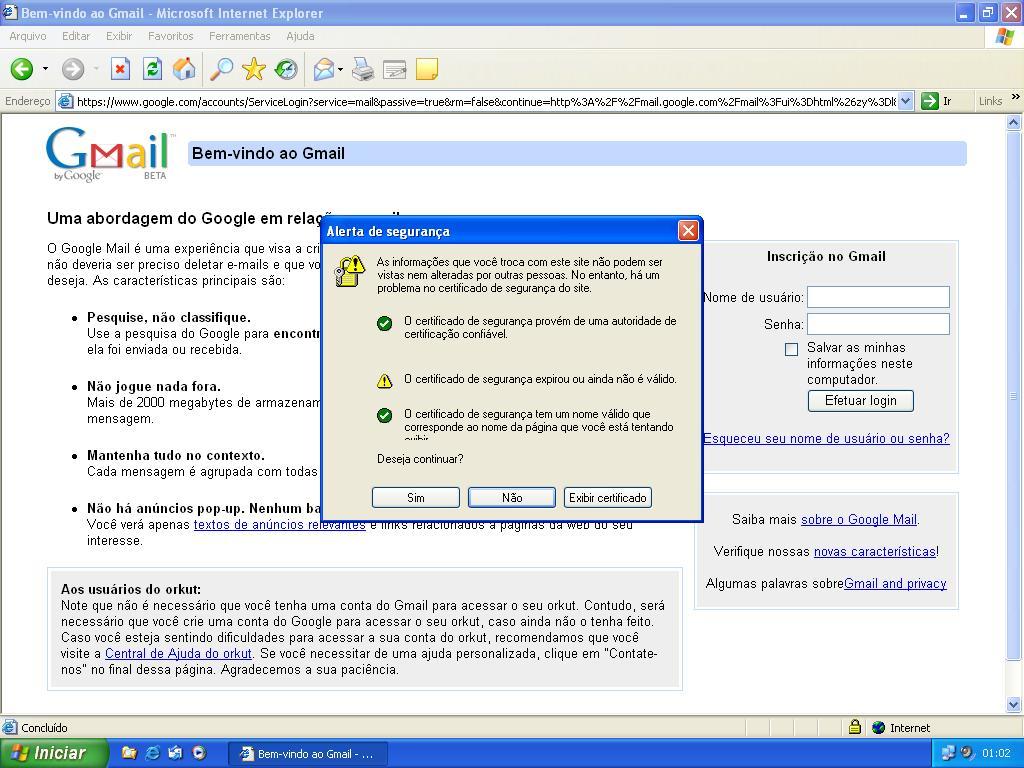This screenshot has height=768, width=1024.
Task: Open the Iniciar start menu
Action: 49,753
